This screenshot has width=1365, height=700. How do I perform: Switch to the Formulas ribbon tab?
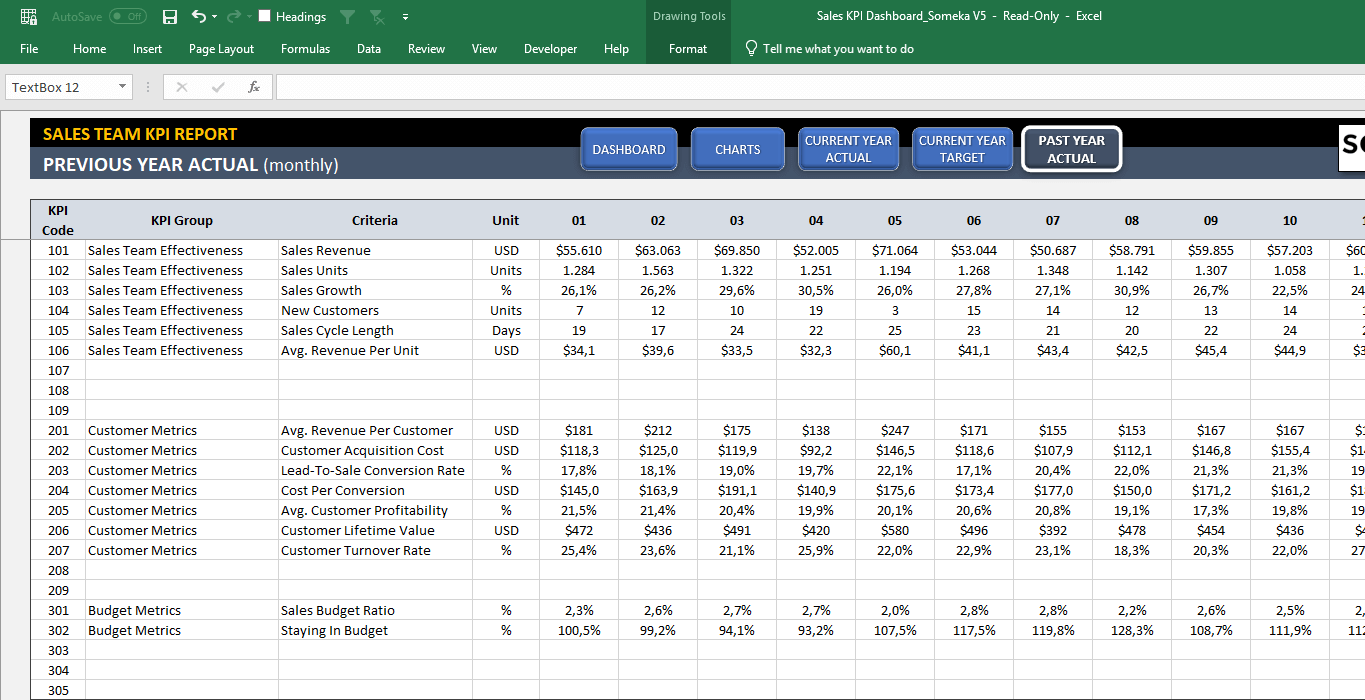pos(305,48)
